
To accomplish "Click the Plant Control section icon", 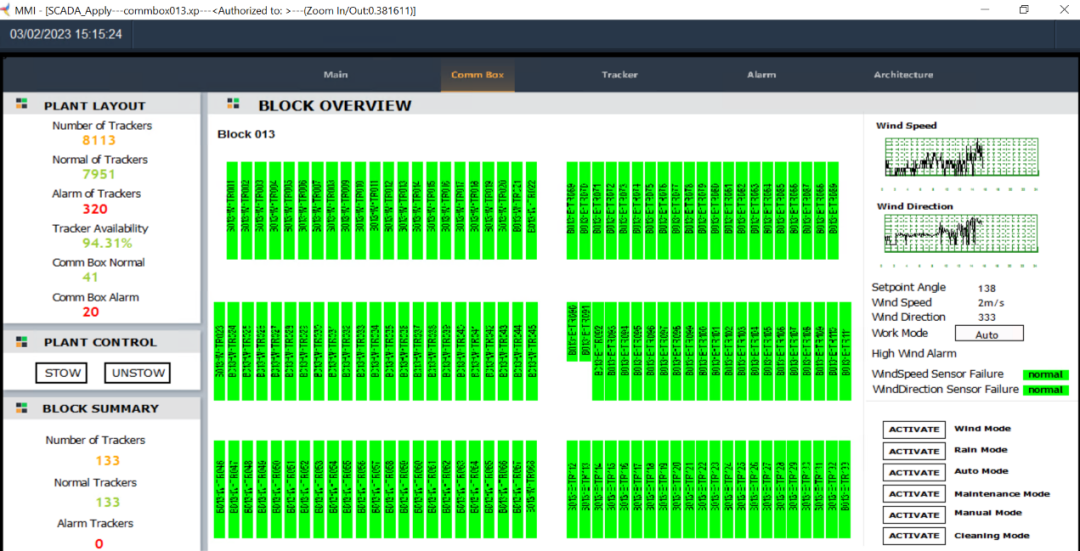I will coord(22,342).
